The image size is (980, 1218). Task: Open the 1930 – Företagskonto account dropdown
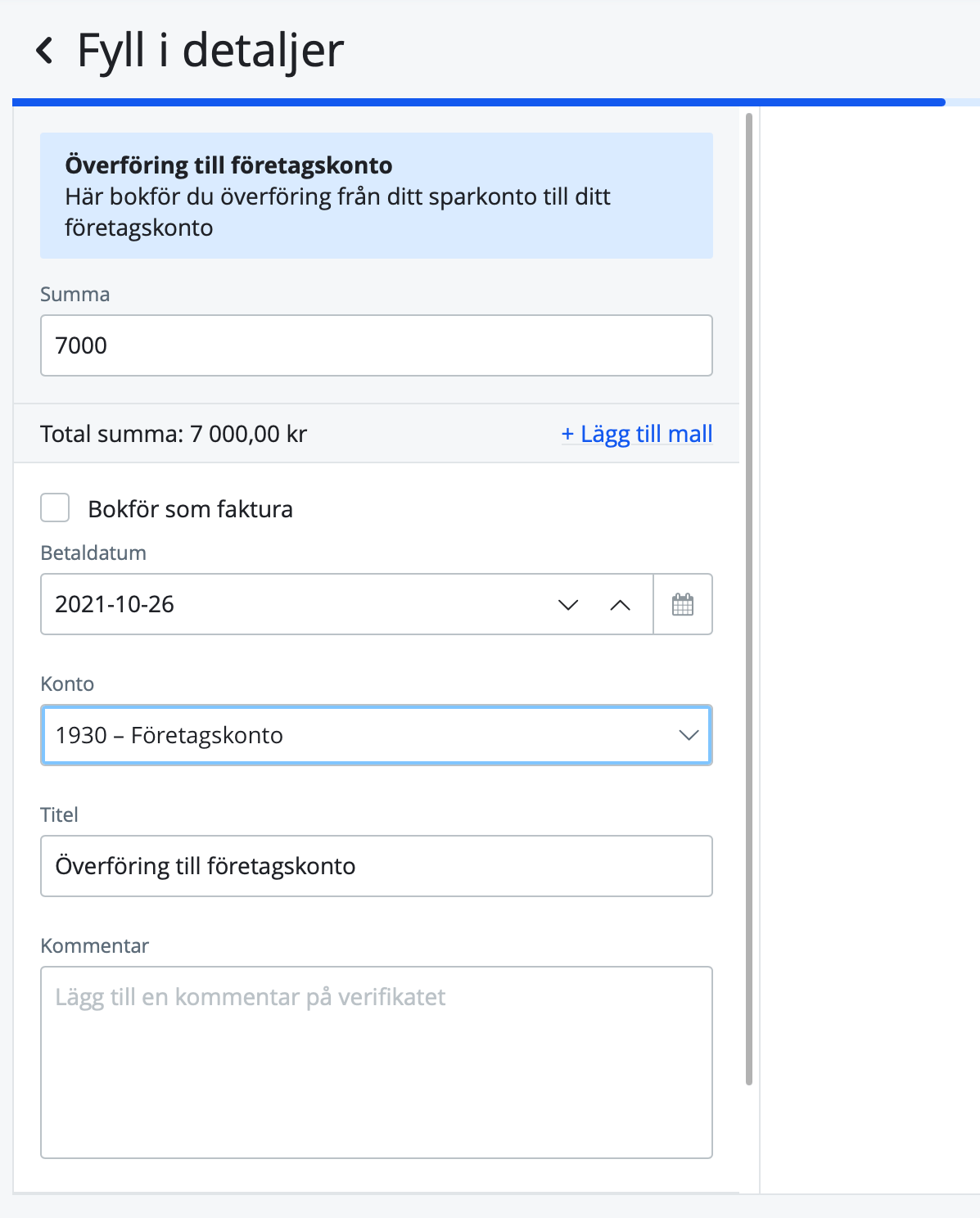tap(376, 735)
